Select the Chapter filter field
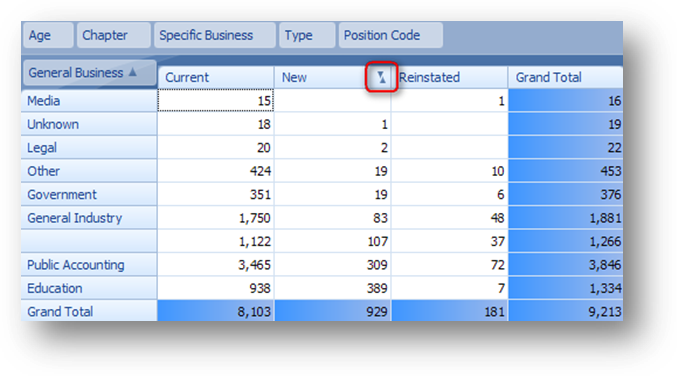 (114, 35)
